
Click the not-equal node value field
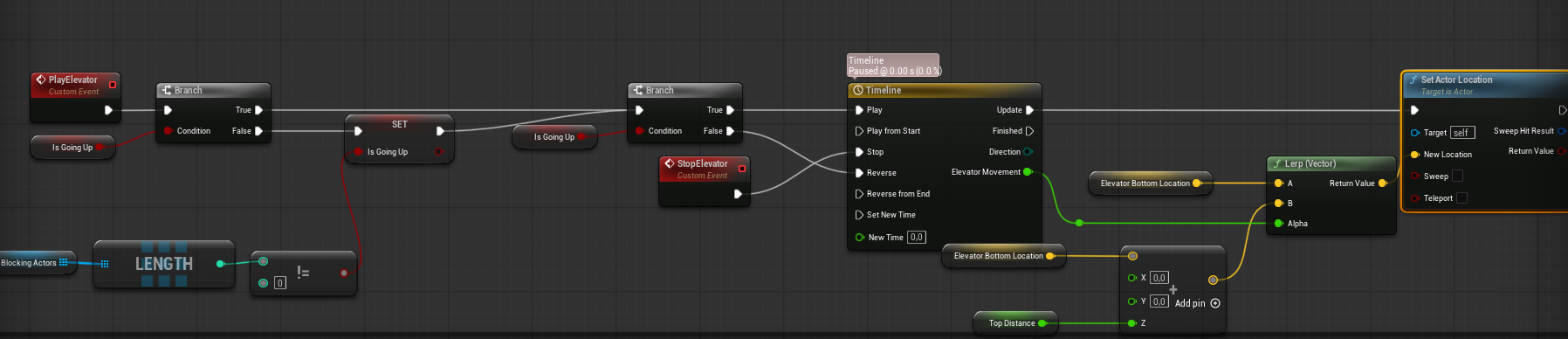click(x=280, y=283)
